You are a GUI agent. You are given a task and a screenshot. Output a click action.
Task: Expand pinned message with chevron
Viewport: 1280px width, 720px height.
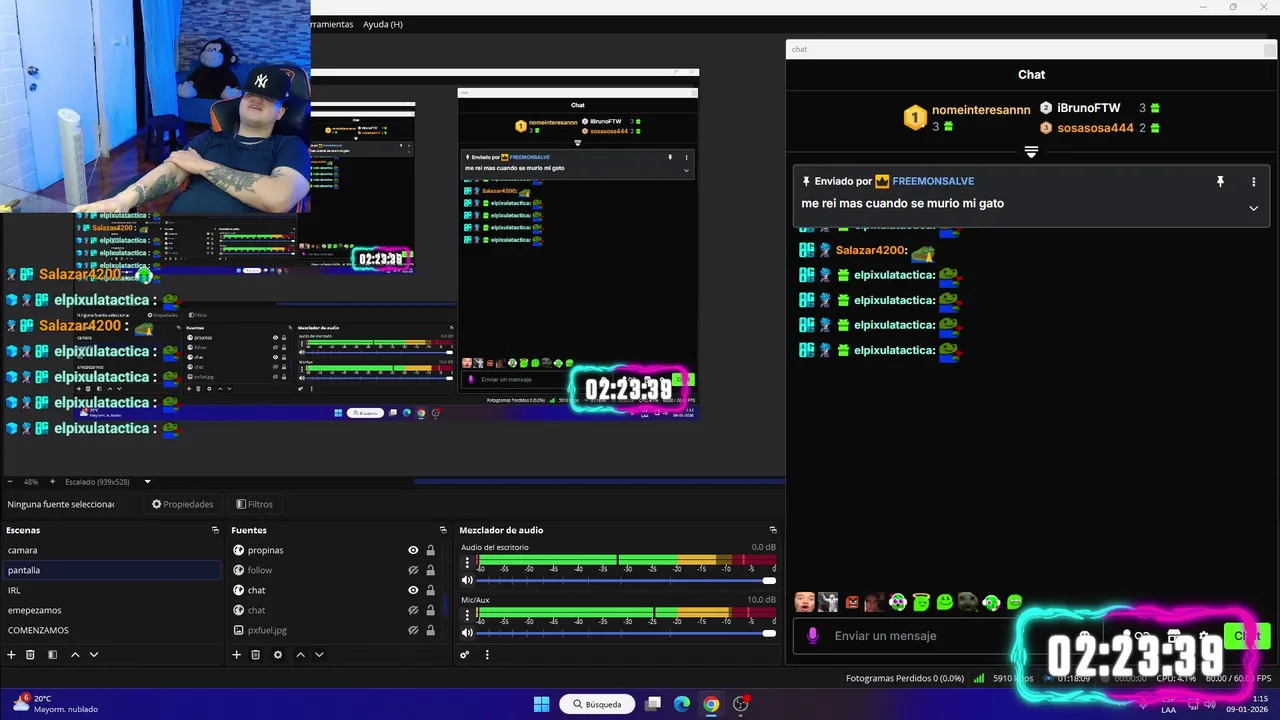click(1253, 208)
